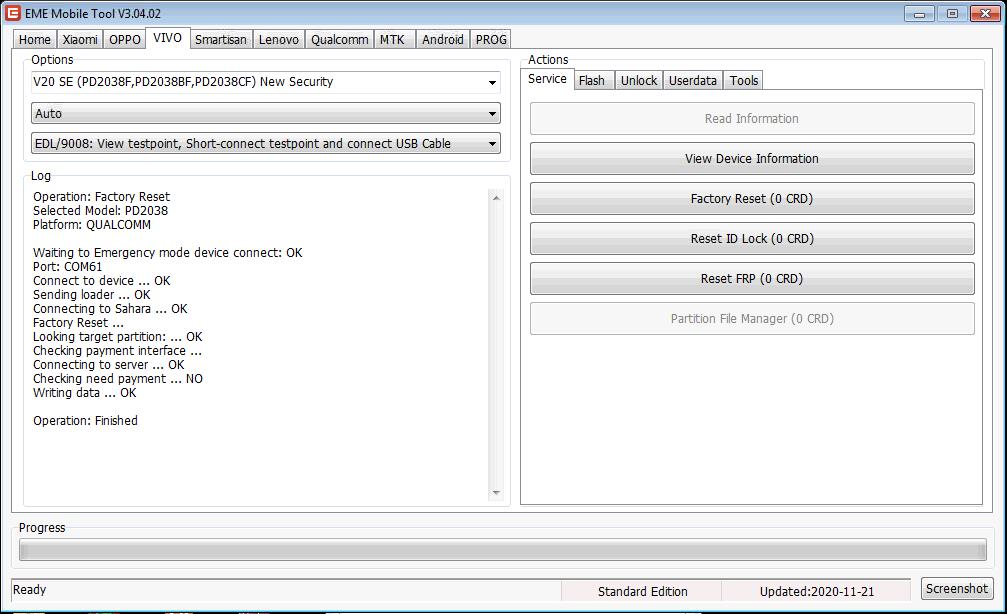Open the Auto selection dropdown
Screen dimensions: 1007x614
[x=493, y=114]
